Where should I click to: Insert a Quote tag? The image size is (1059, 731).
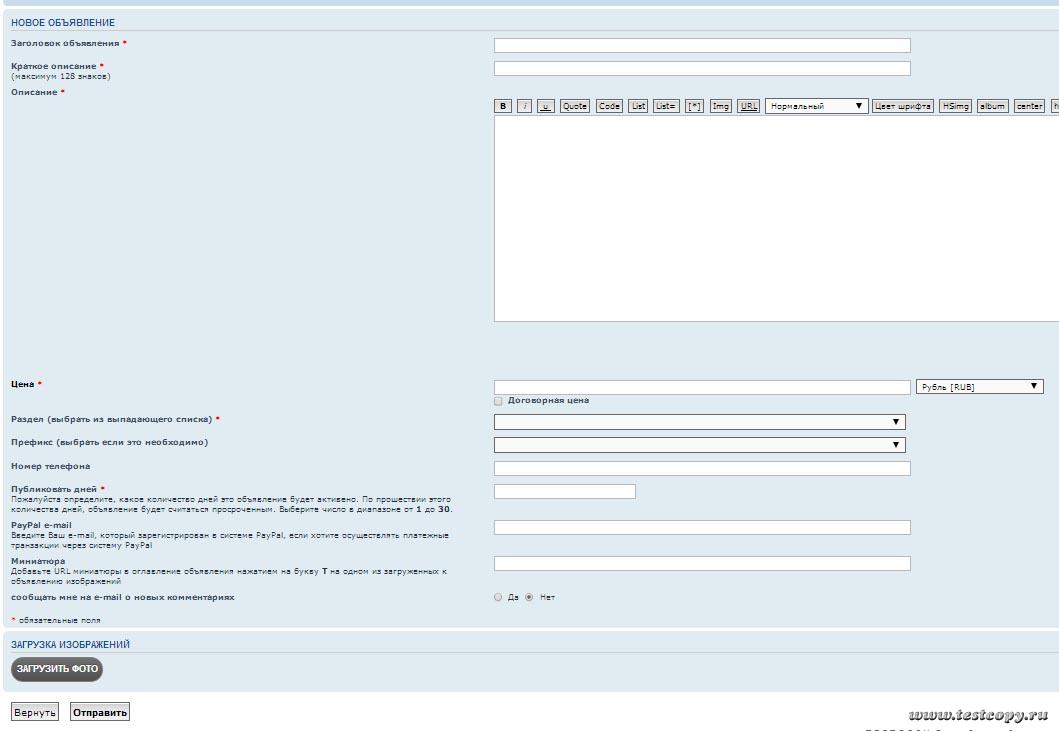pos(575,106)
